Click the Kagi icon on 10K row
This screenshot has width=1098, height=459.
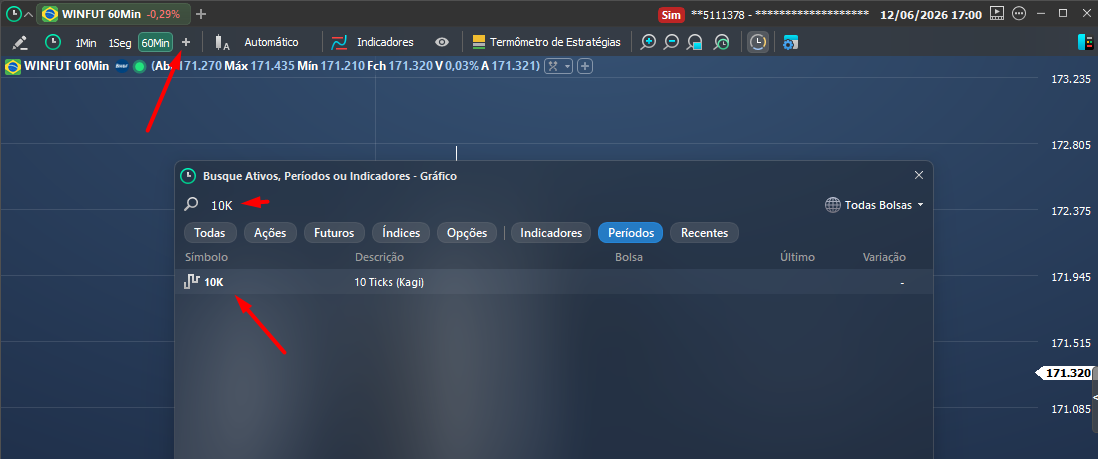click(192, 282)
